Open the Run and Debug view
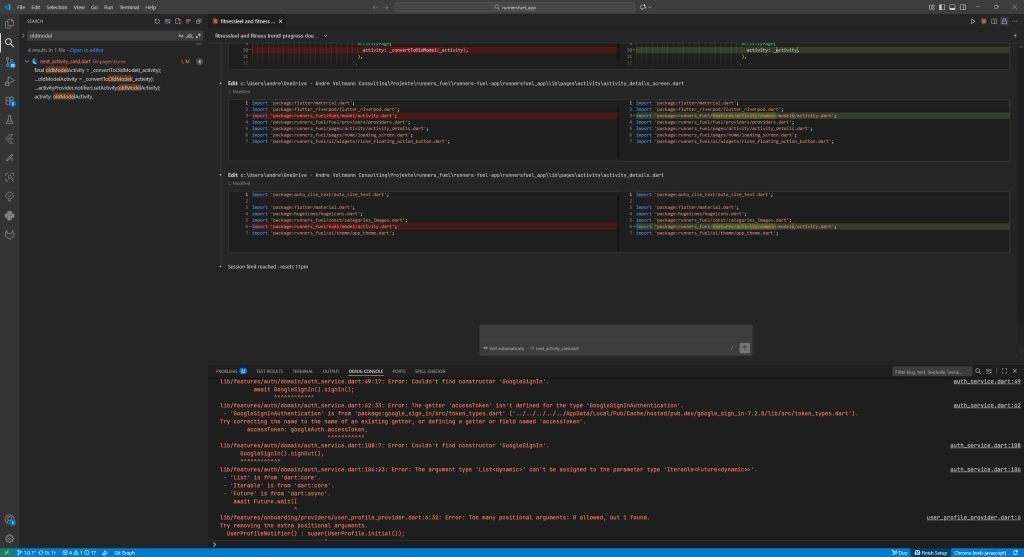The image size is (1024, 557). pos(9,82)
